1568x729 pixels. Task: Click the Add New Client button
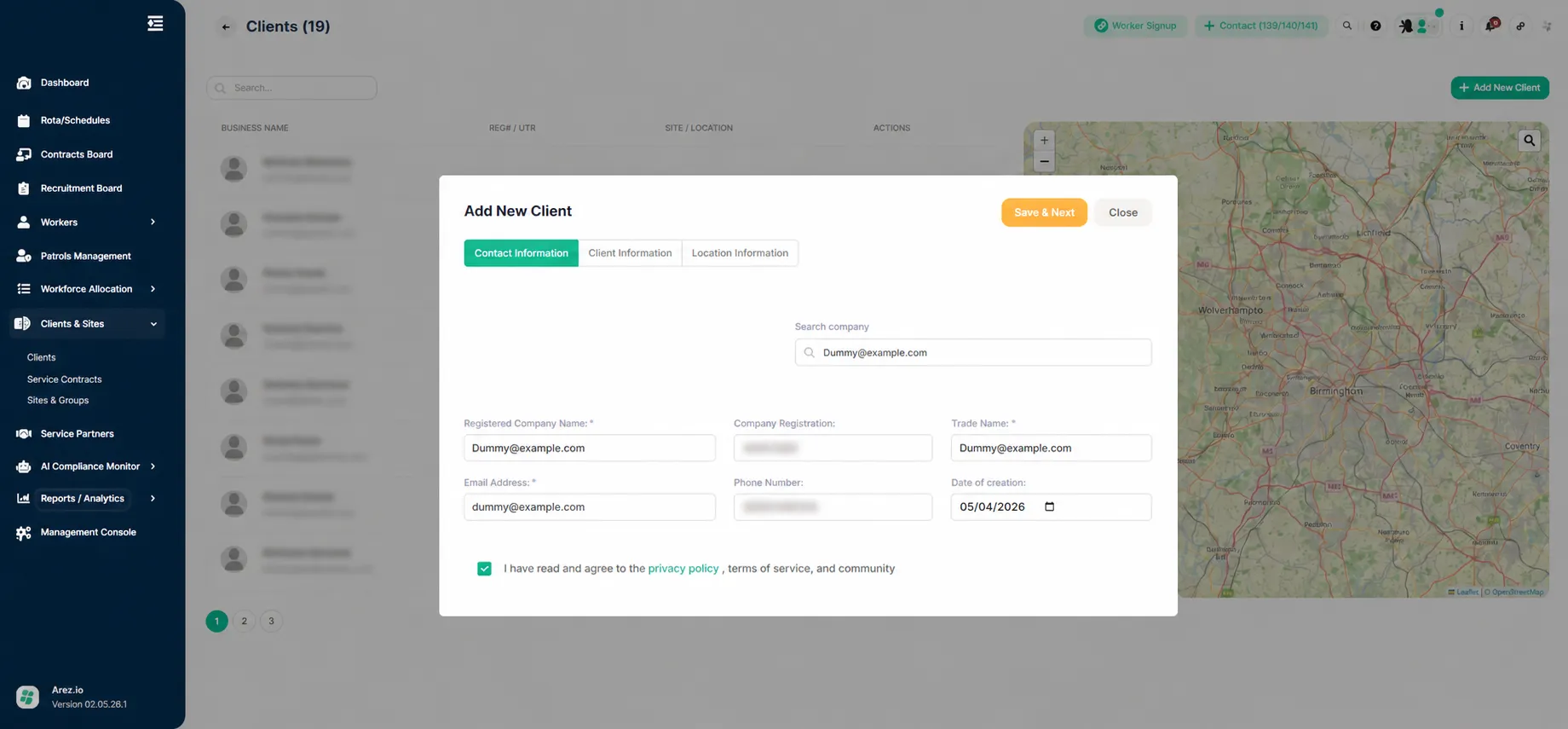[1500, 88]
